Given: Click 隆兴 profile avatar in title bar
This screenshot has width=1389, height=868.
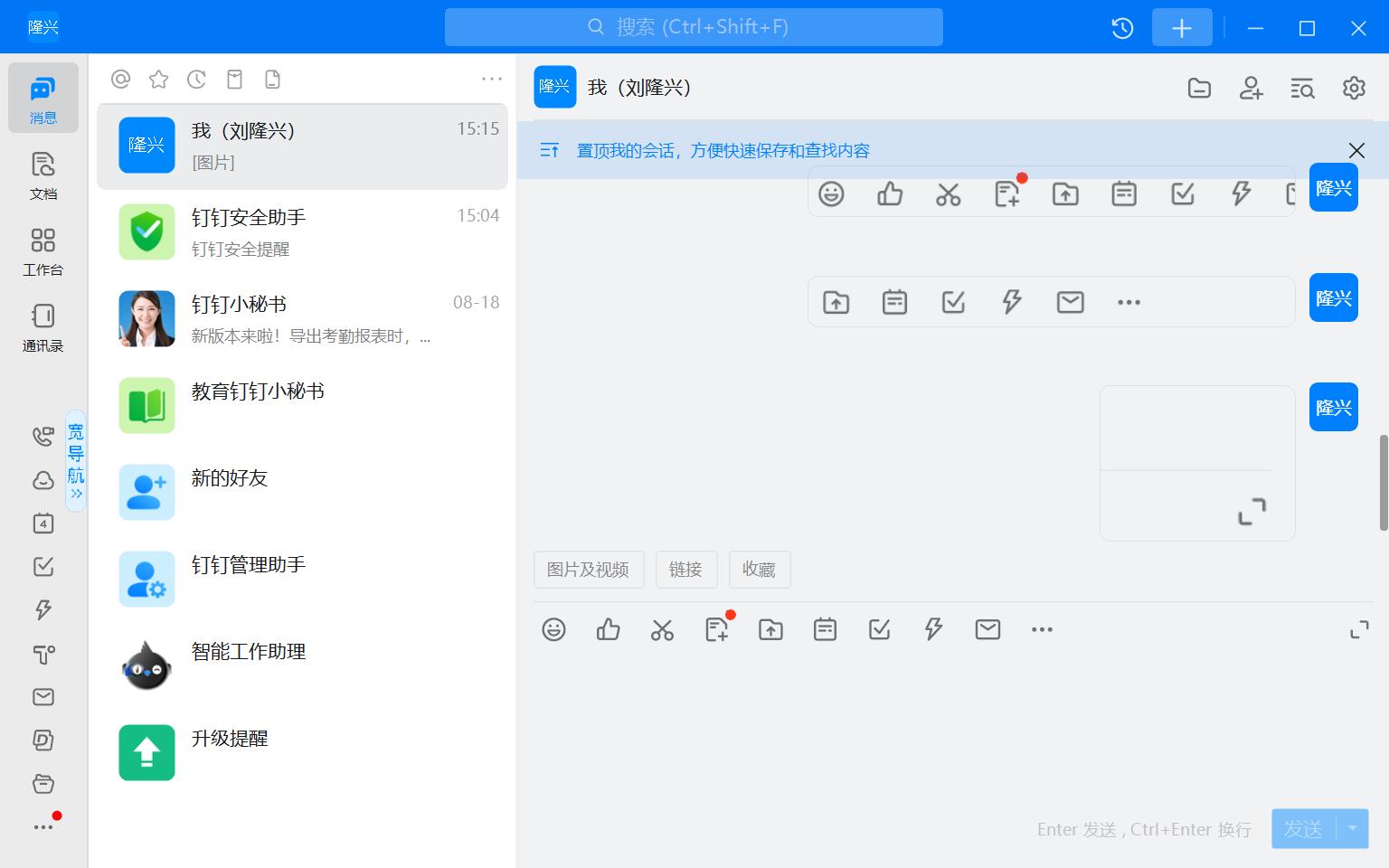Looking at the screenshot, I should coord(43,27).
